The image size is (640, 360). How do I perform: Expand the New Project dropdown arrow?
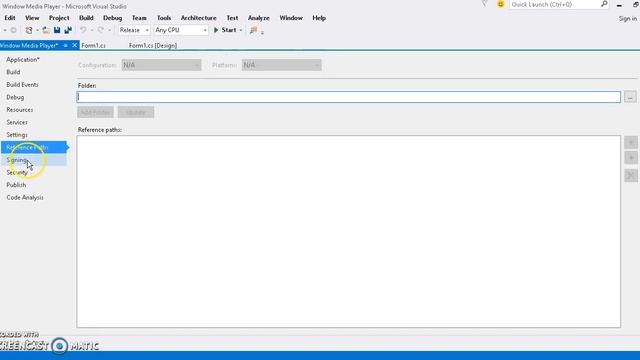(37, 30)
